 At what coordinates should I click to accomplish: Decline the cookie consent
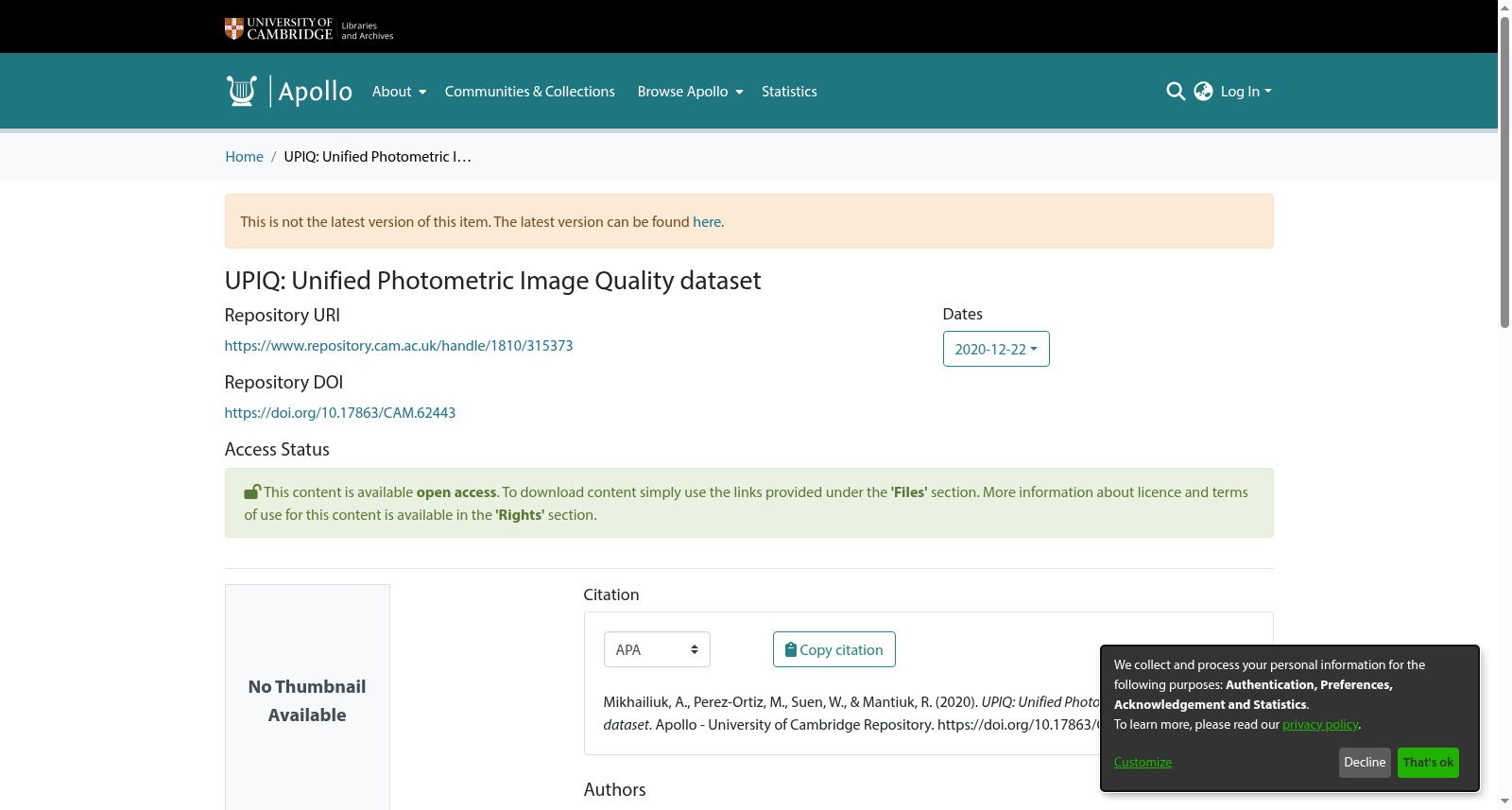pyautogui.click(x=1365, y=763)
